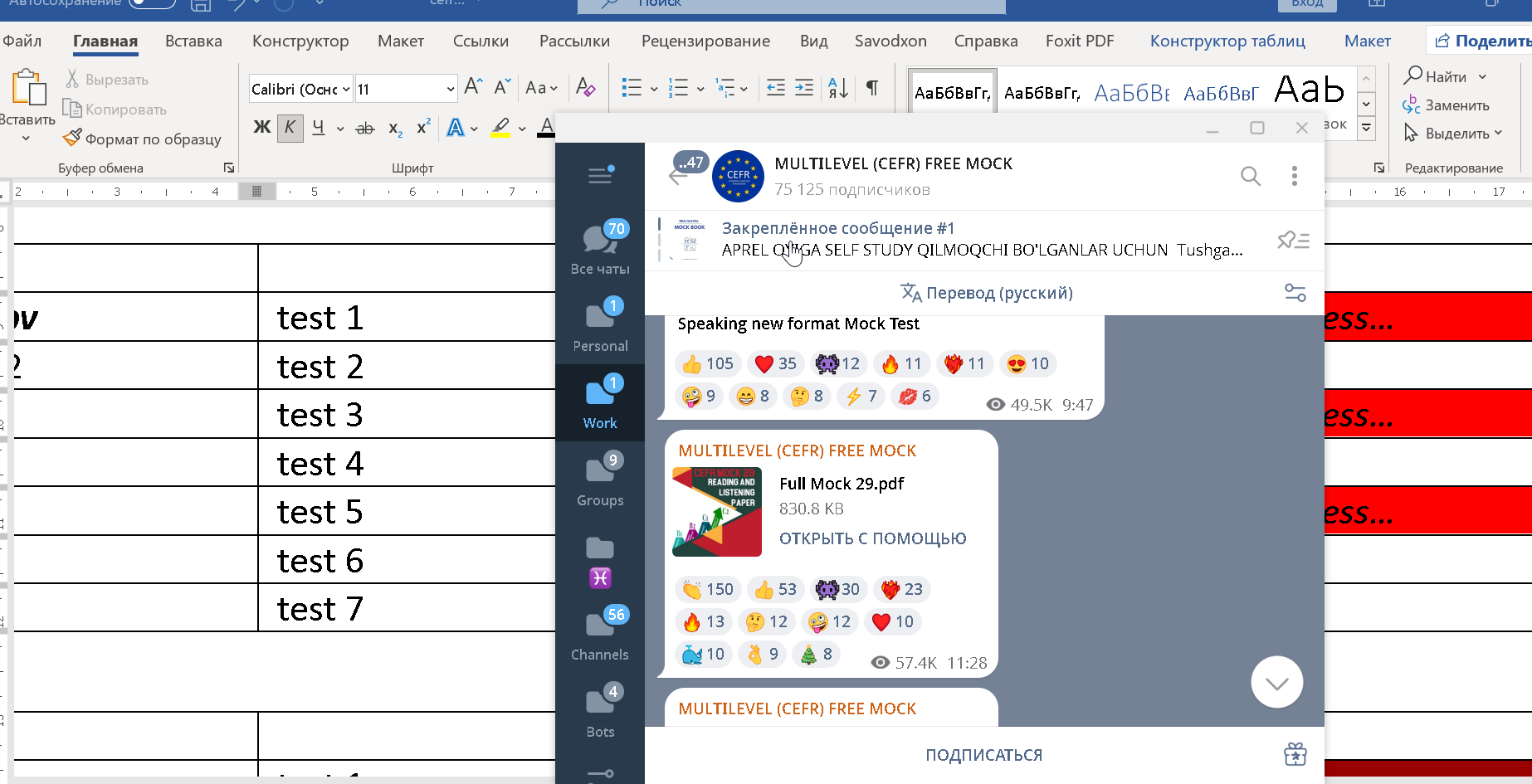Screen dimensions: 1532x784
Task: Open the Foxit PDF ribbon tab
Action: (x=1080, y=41)
